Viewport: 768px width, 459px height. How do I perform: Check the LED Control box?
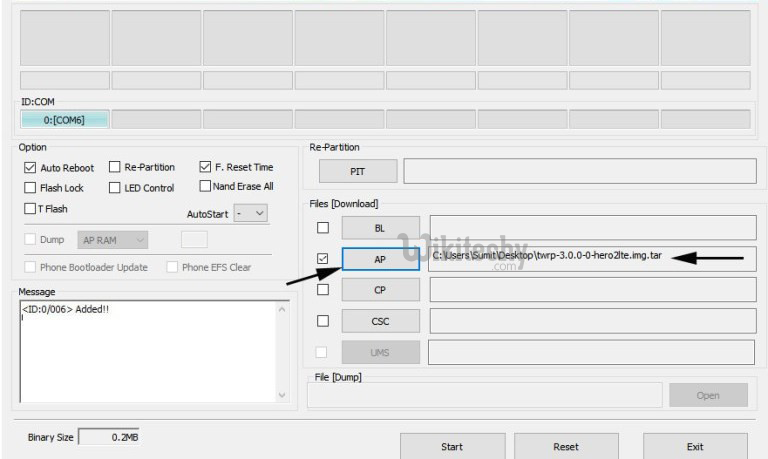[x=115, y=188]
